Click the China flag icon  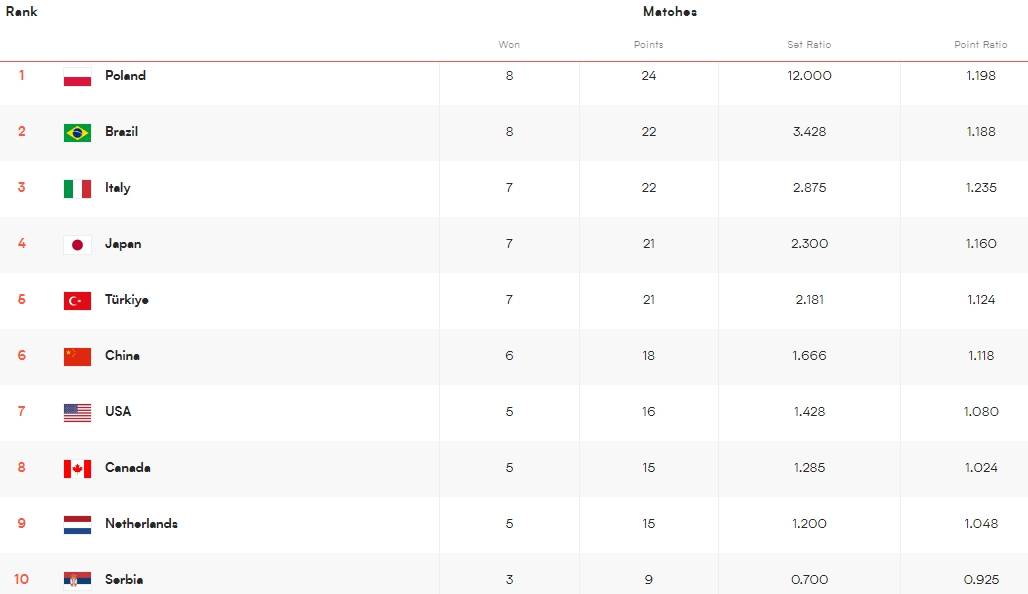pos(77,357)
